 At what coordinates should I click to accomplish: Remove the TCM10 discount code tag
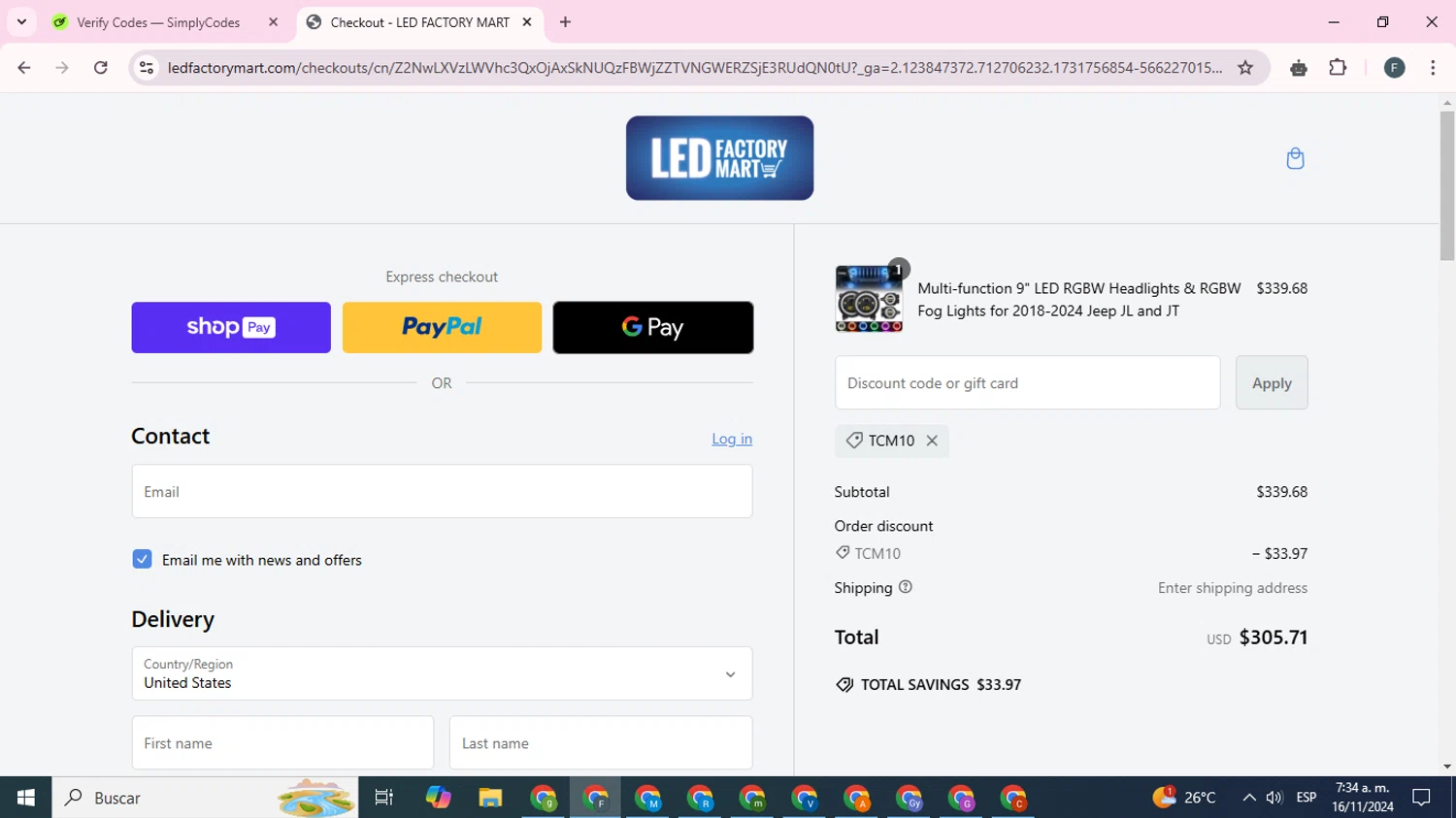[x=932, y=441]
